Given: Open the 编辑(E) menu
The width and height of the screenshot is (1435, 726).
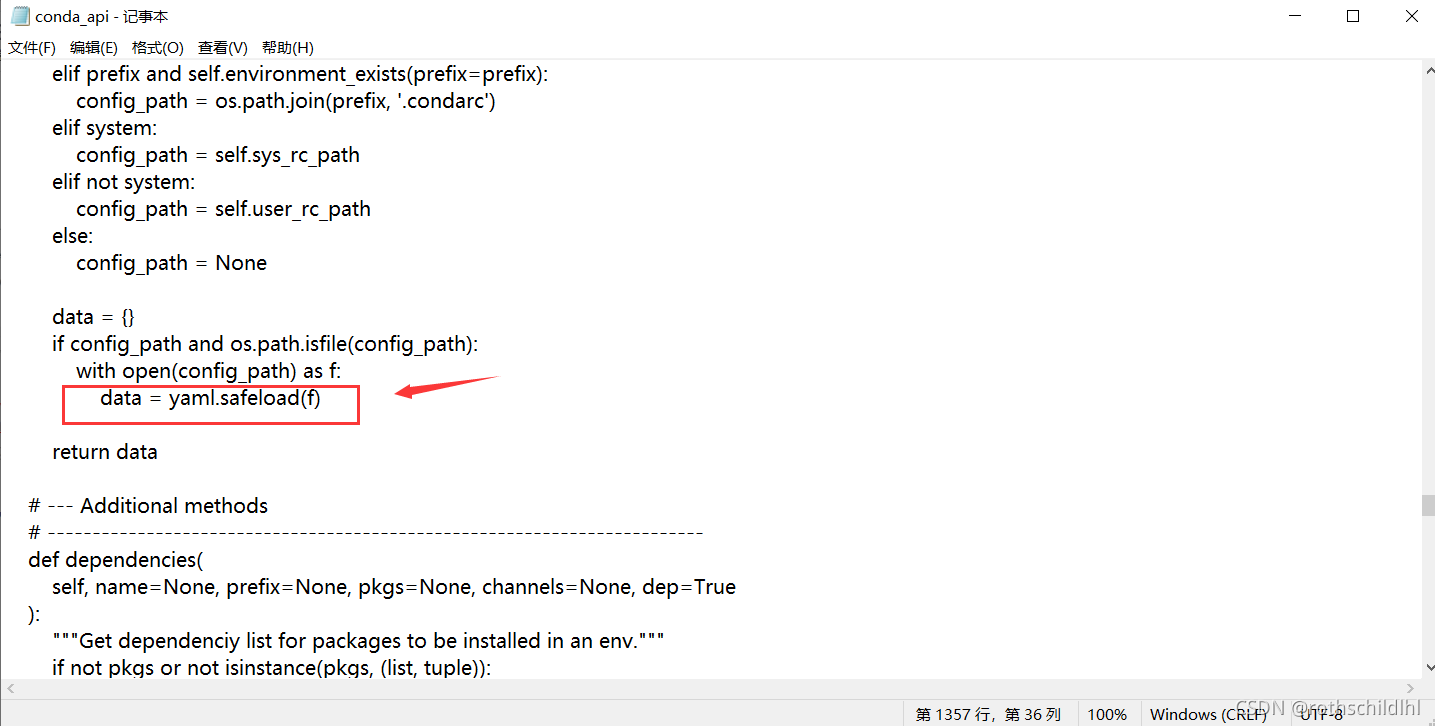Looking at the screenshot, I should pos(94,47).
